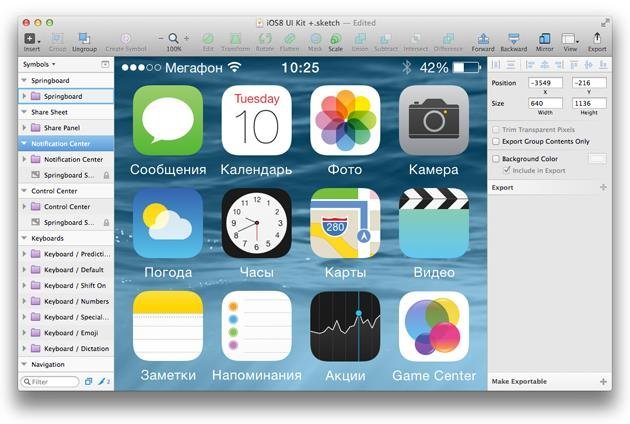Collapse the selected Notification Center artboard
The width and height of the screenshot is (630, 424).
point(24,143)
